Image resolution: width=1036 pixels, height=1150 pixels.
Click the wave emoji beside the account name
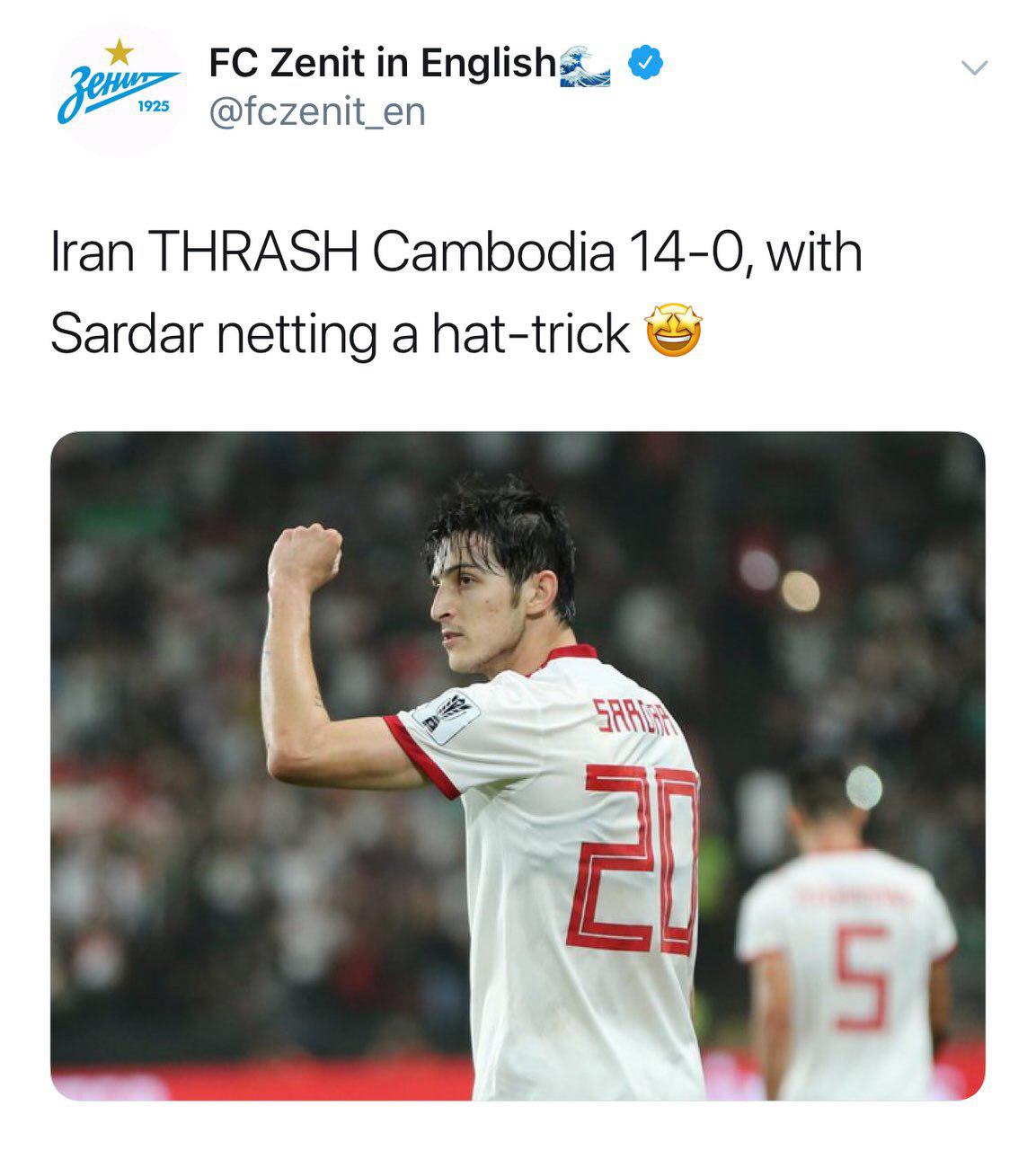tap(584, 66)
